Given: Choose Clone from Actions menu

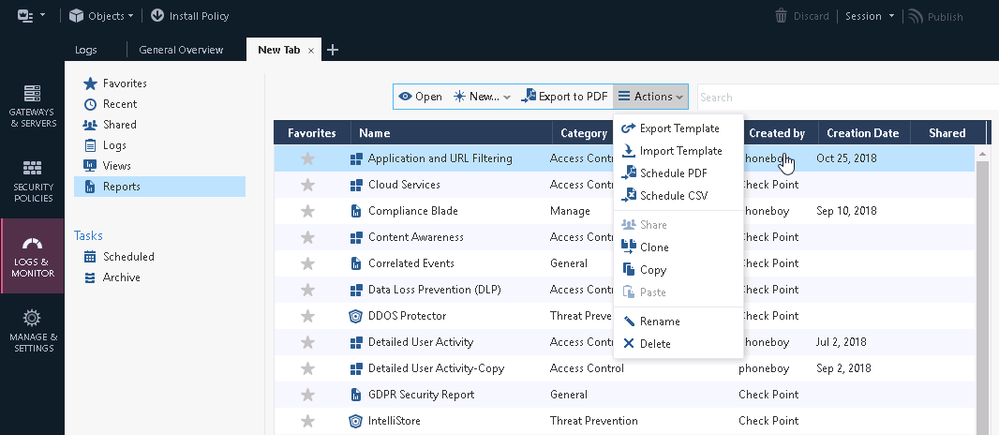Looking at the screenshot, I should pos(679,247).
